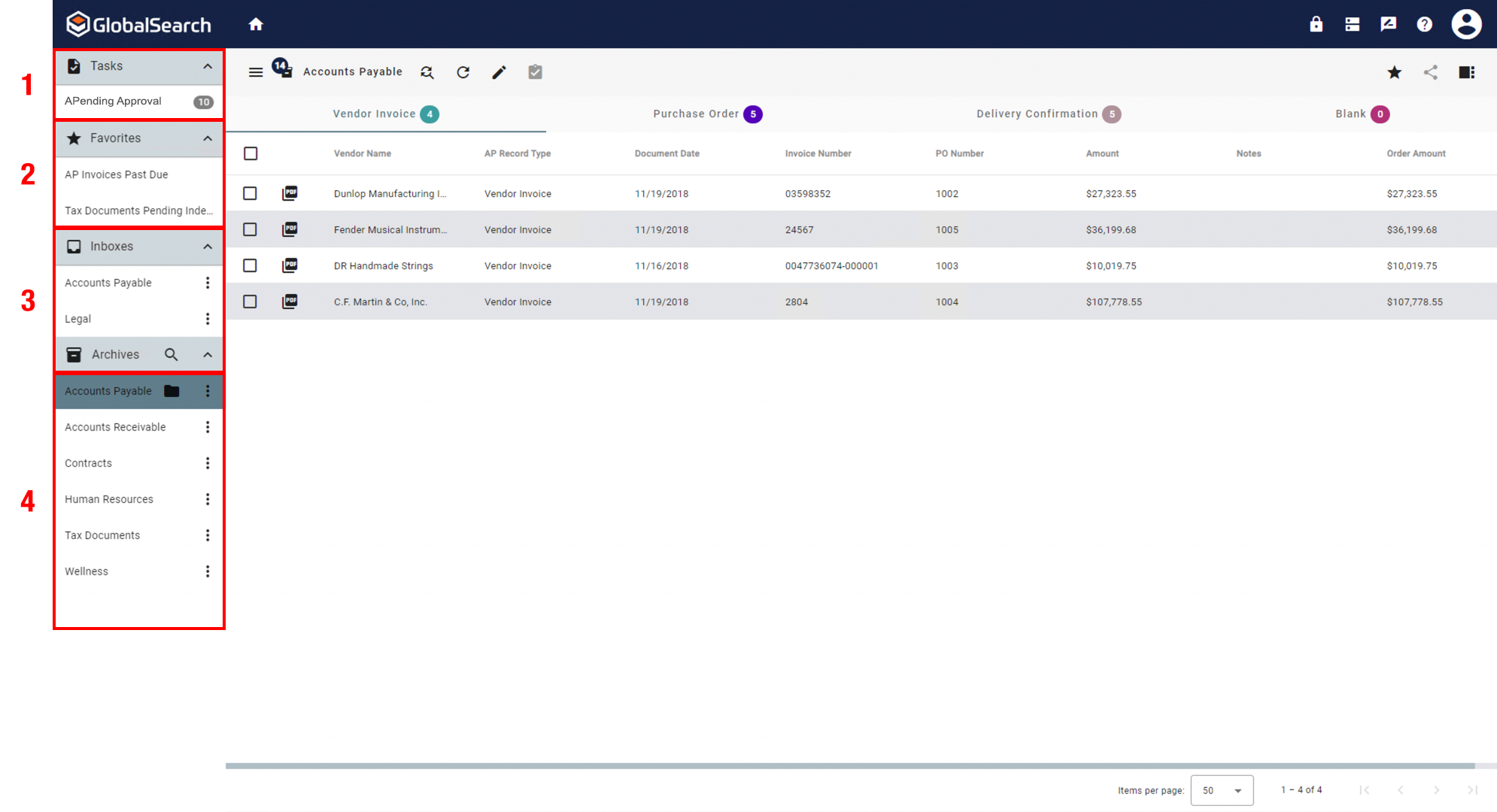This screenshot has height=812, width=1497.
Task: Open the feedback speech-bubble icon in the header
Action: point(1388,23)
